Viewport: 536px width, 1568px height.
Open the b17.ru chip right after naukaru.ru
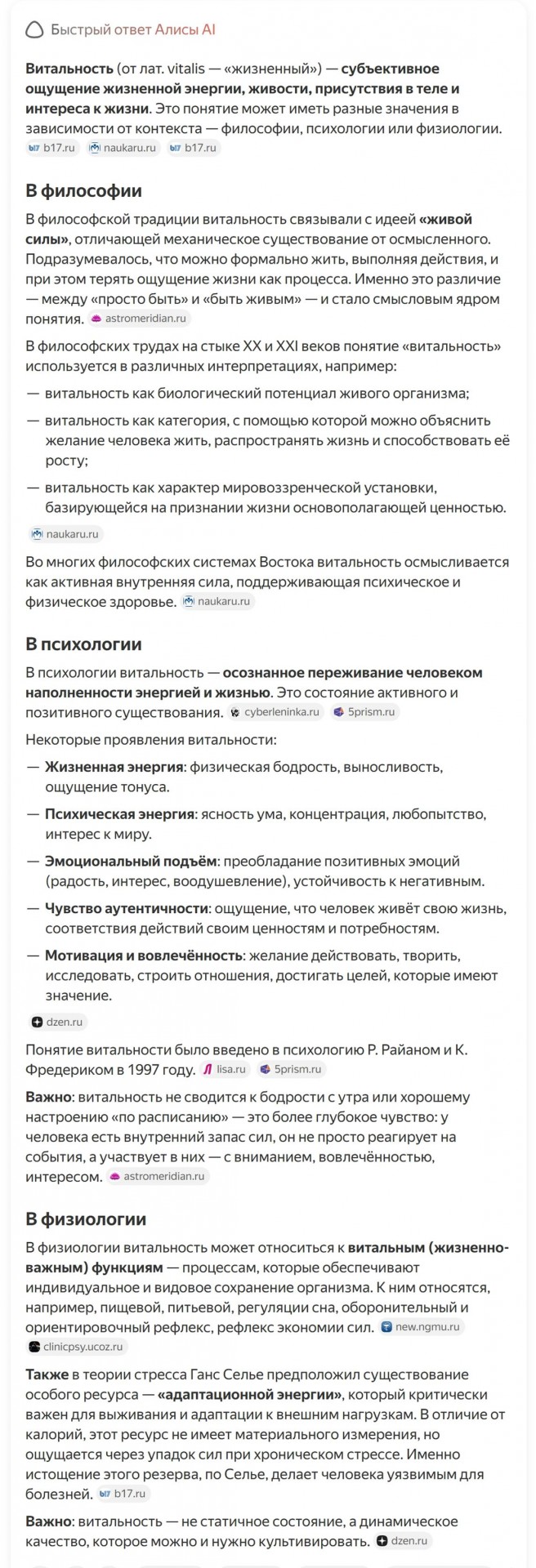[194, 148]
